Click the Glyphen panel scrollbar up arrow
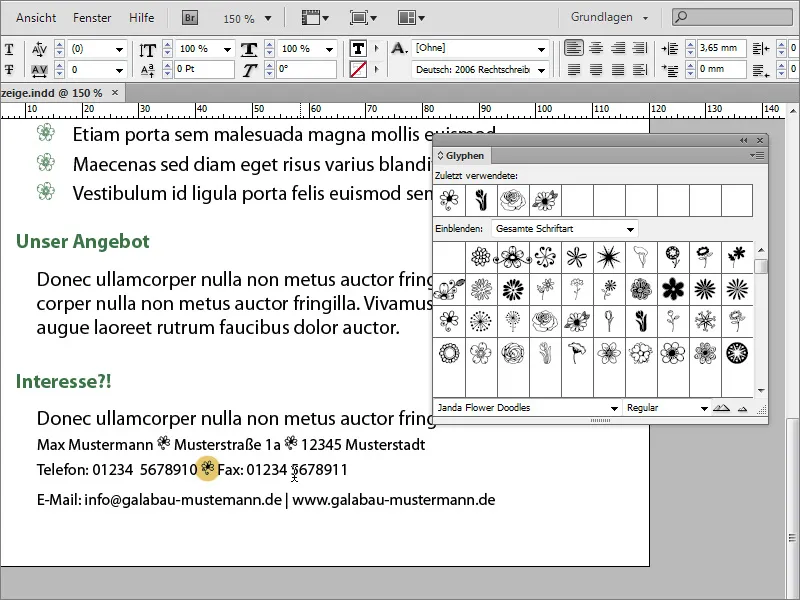The image size is (800, 600). [x=761, y=250]
